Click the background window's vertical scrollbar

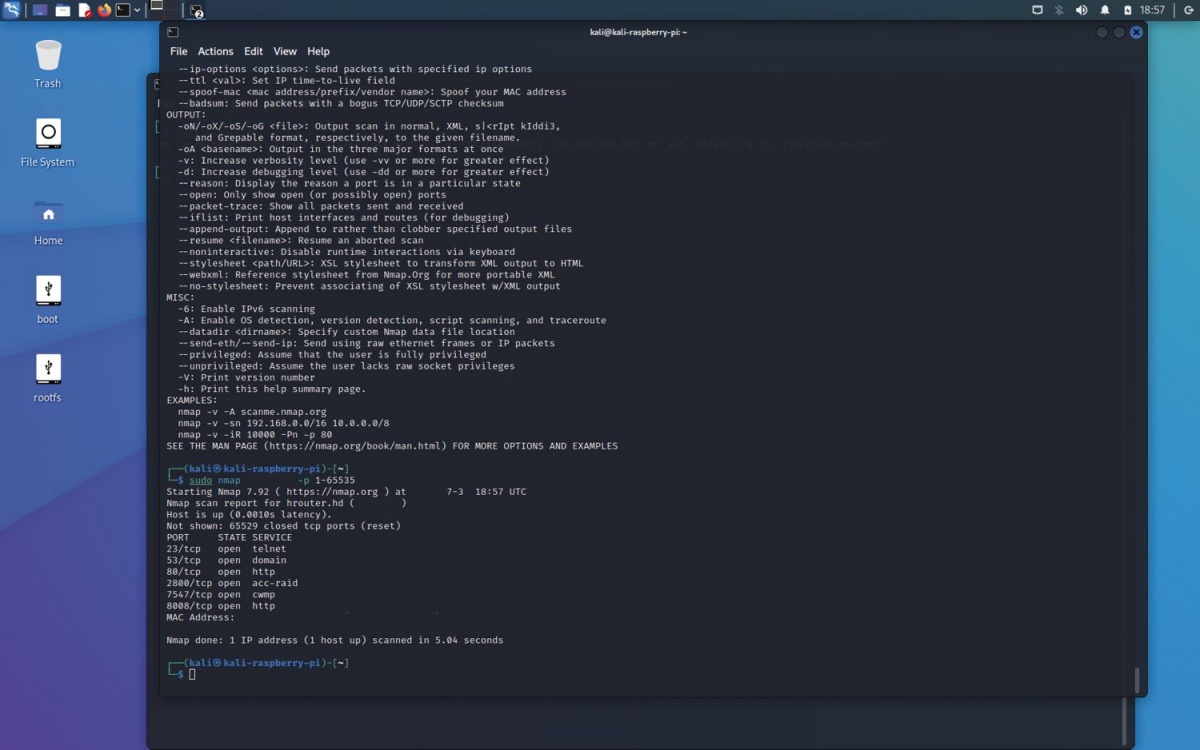[1125, 721]
